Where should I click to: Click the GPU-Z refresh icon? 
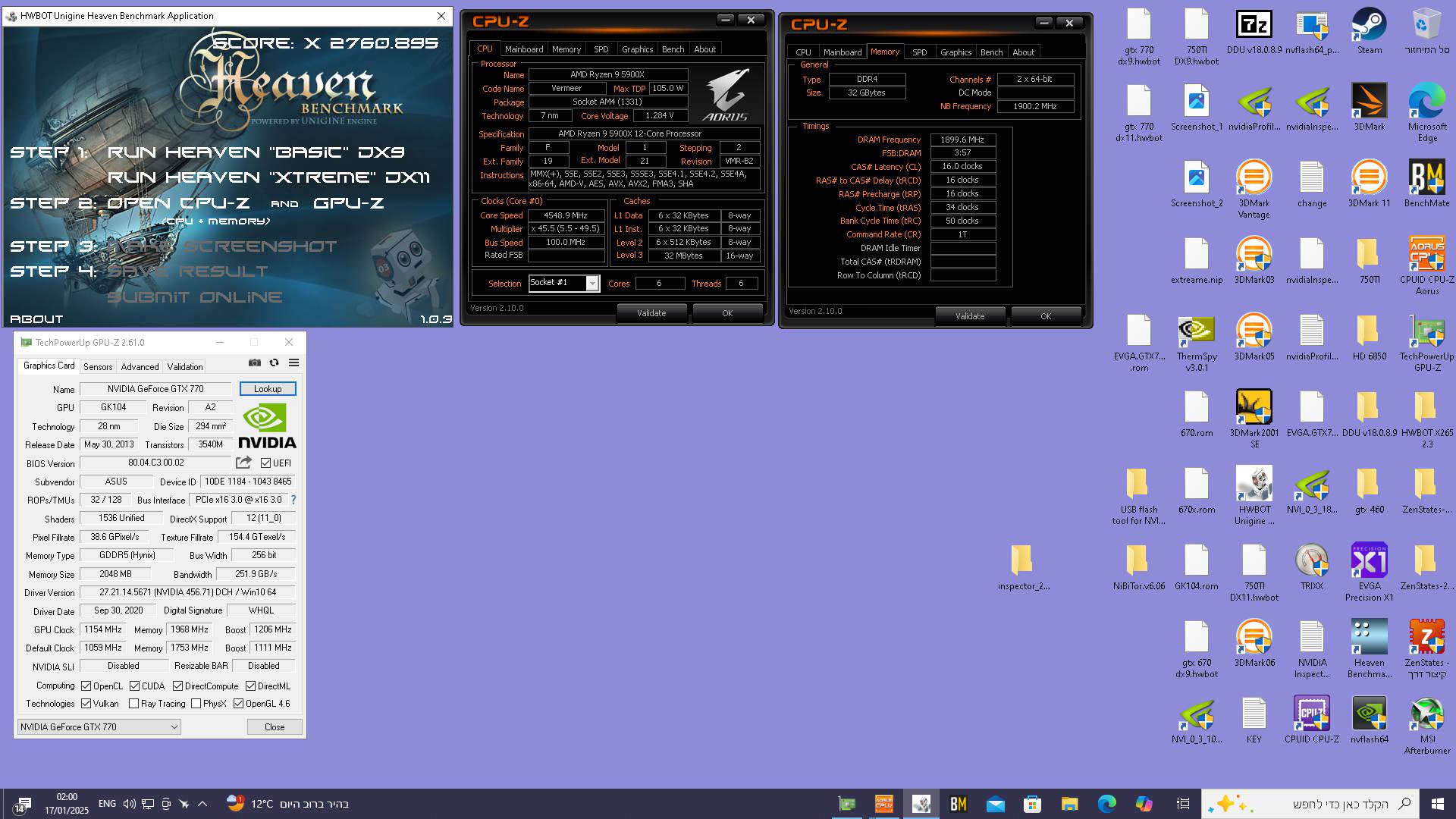pos(274,363)
